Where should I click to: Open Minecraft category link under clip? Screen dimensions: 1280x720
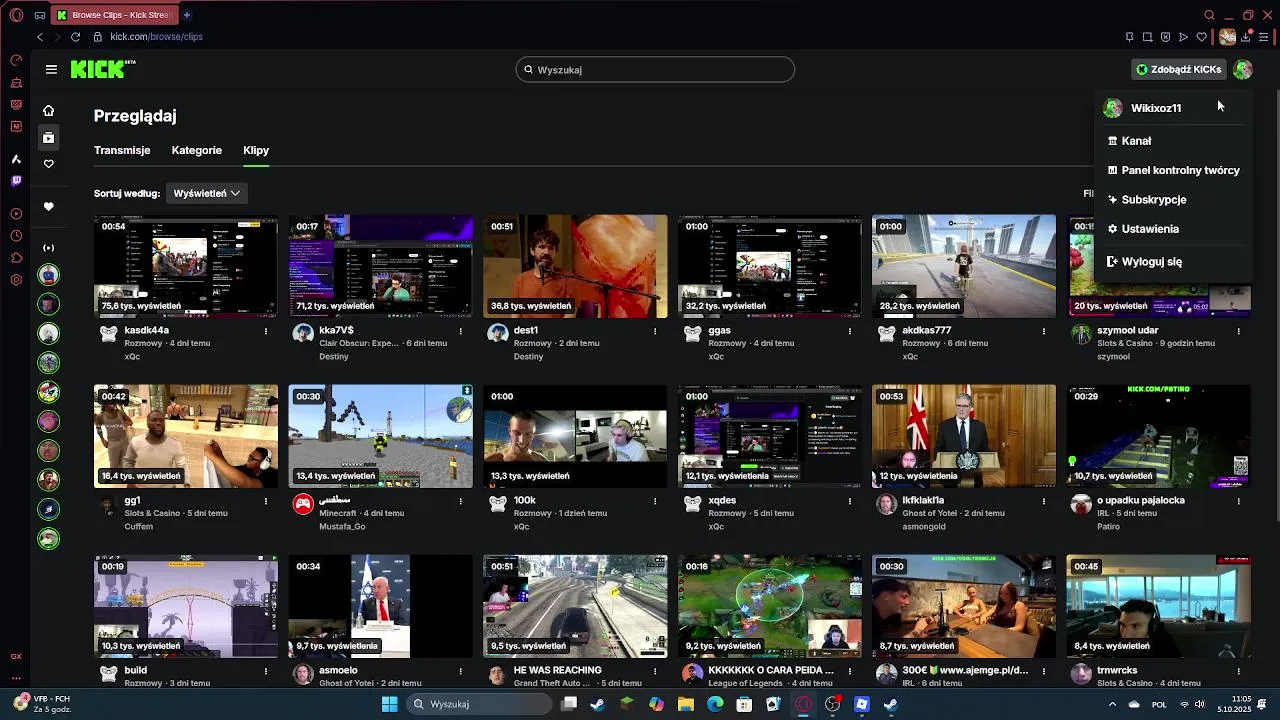tap(338, 513)
